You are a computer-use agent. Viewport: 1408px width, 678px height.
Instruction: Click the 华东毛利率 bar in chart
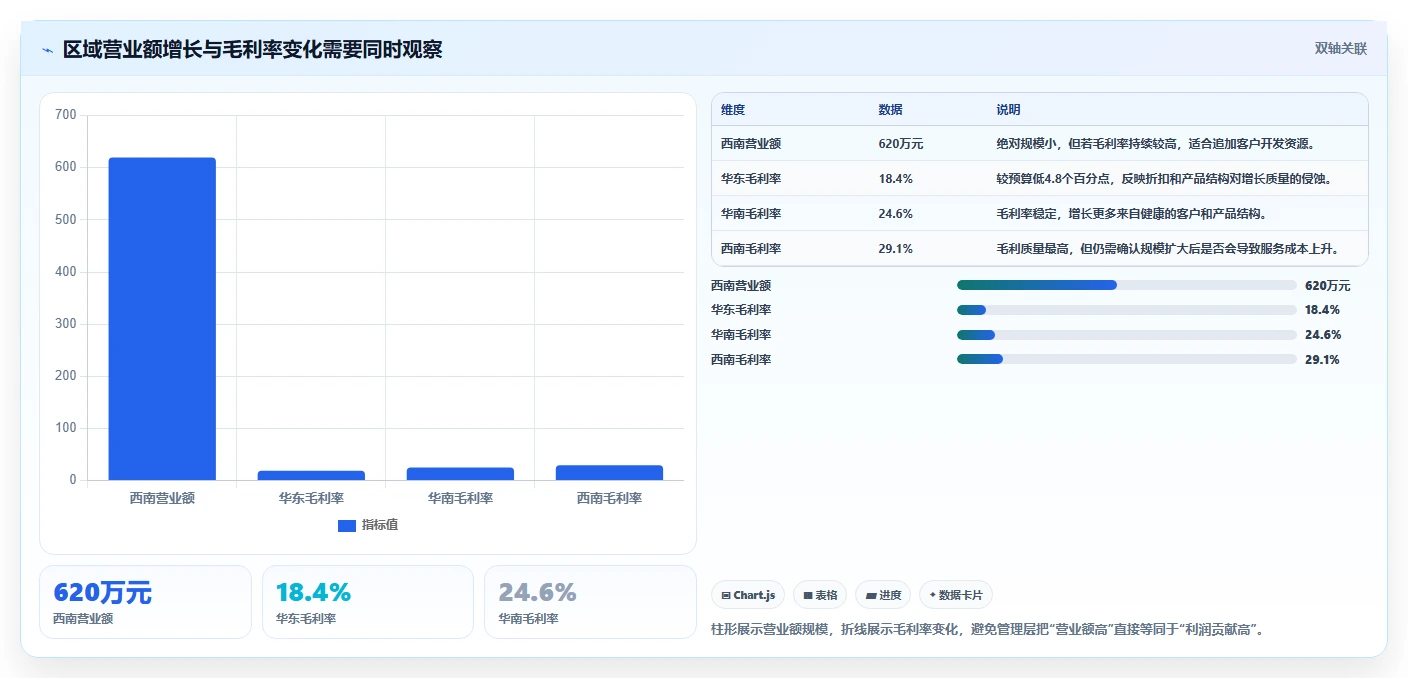coord(311,475)
